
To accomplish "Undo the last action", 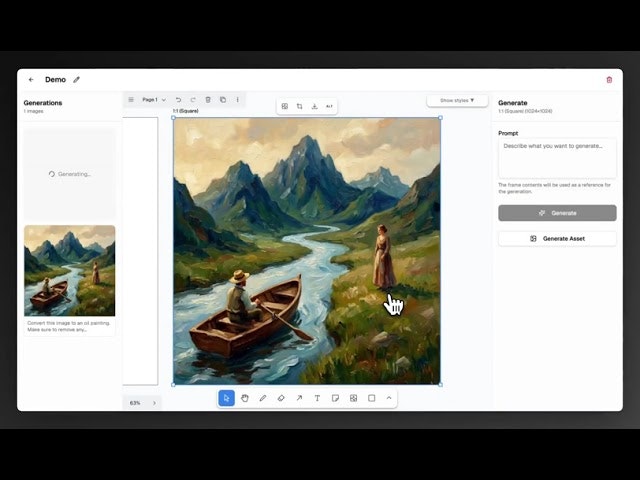I will pos(179,100).
